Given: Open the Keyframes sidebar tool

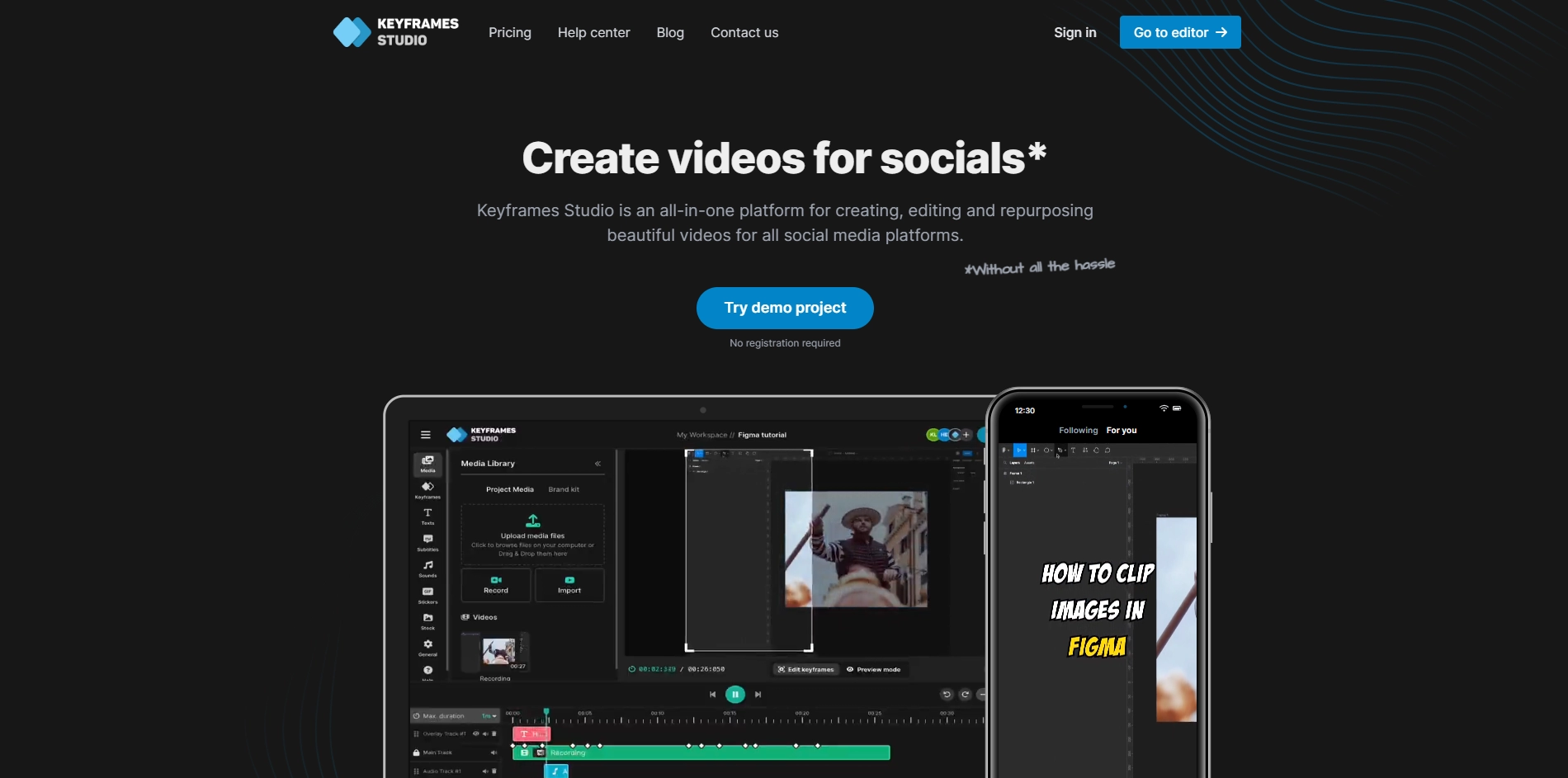Looking at the screenshot, I should tap(427, 489).
